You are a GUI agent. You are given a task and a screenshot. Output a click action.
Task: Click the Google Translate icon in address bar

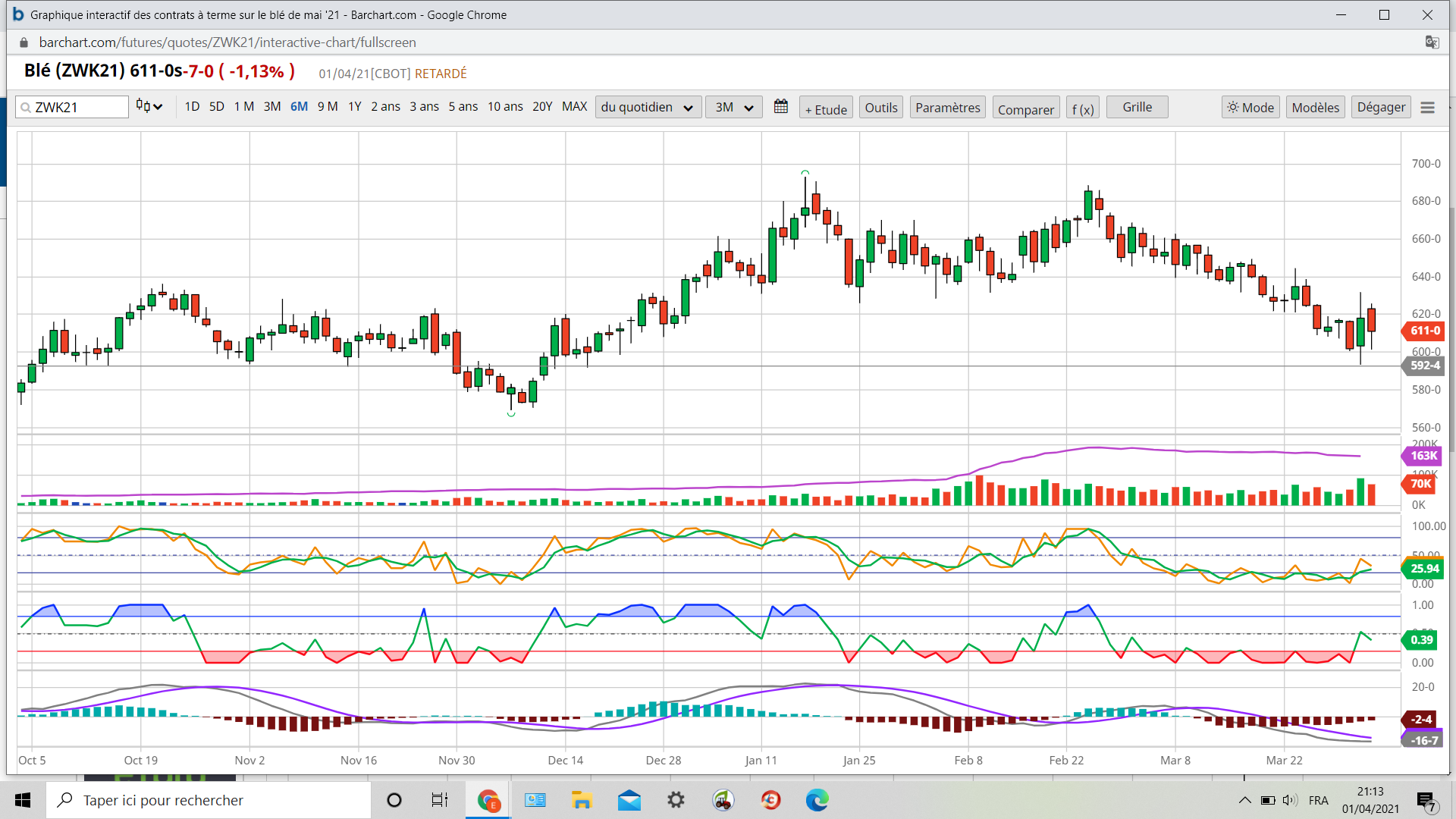coord(1432,42)
